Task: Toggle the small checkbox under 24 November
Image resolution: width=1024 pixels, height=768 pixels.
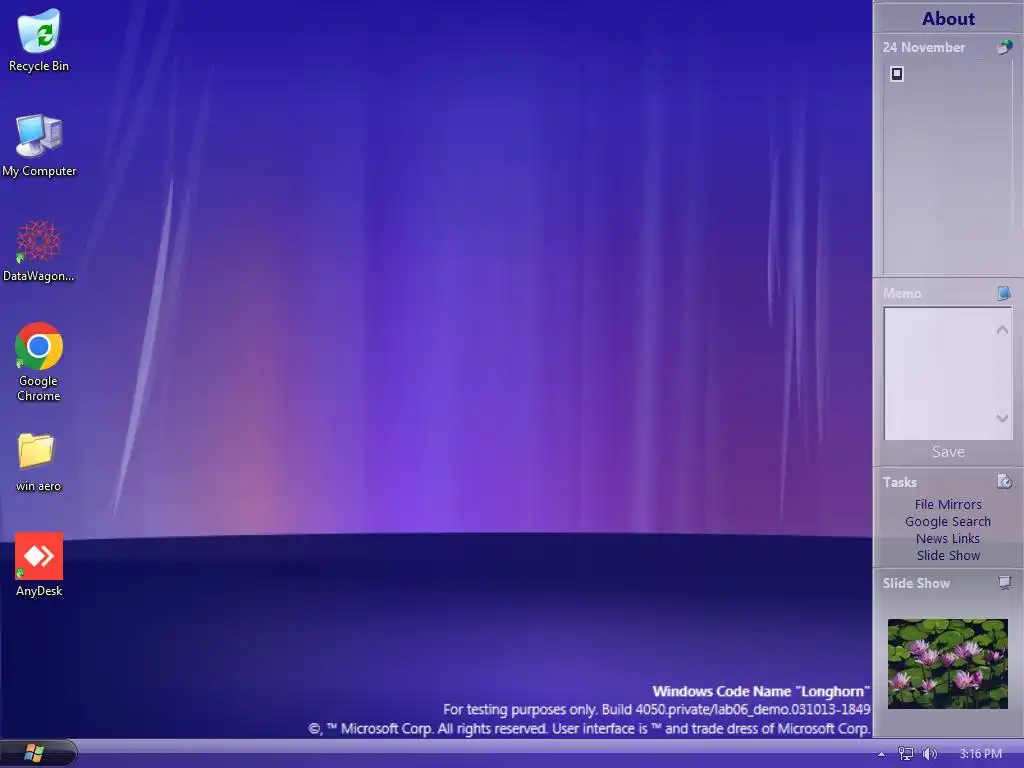Action: 897,74
